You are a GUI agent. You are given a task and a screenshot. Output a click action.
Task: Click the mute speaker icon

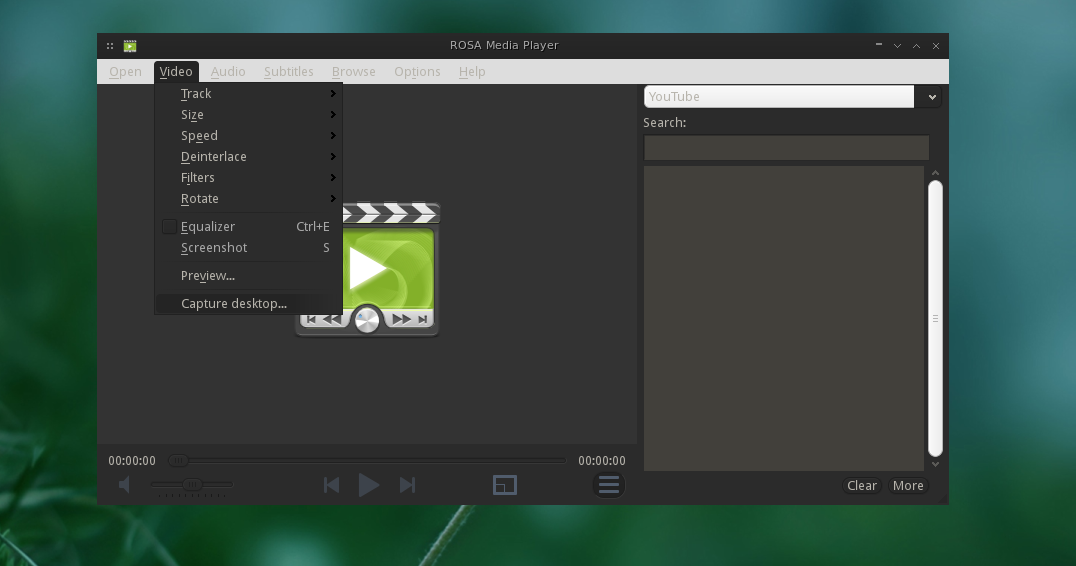[x=124, y=485]
